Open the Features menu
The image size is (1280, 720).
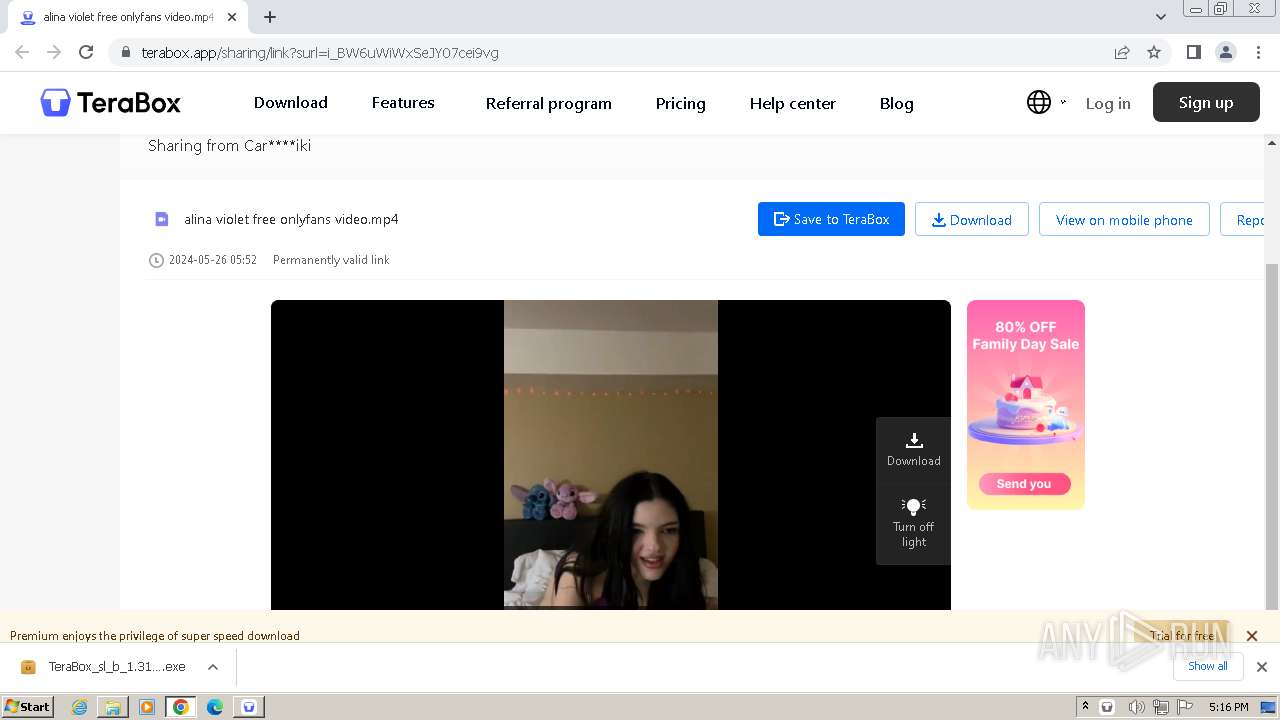click(x=403, y=103)
